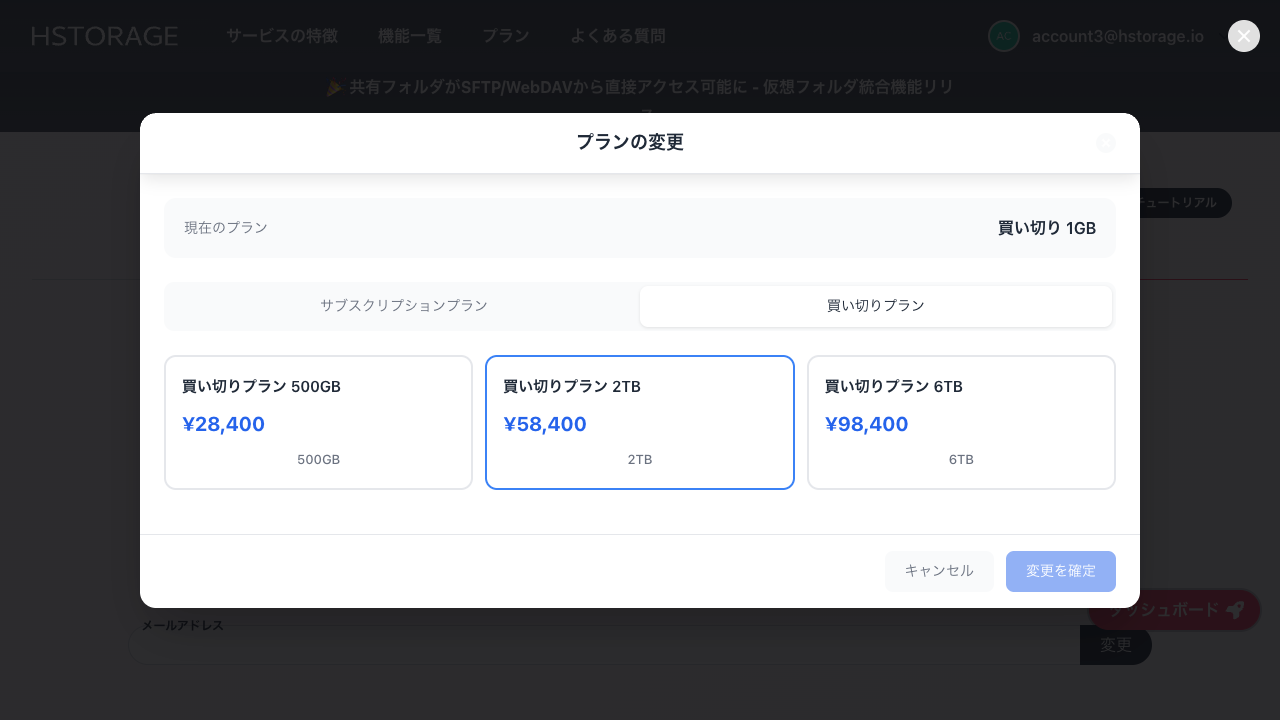Choose the 買い切りプラン 500GB card

point(318,423)
